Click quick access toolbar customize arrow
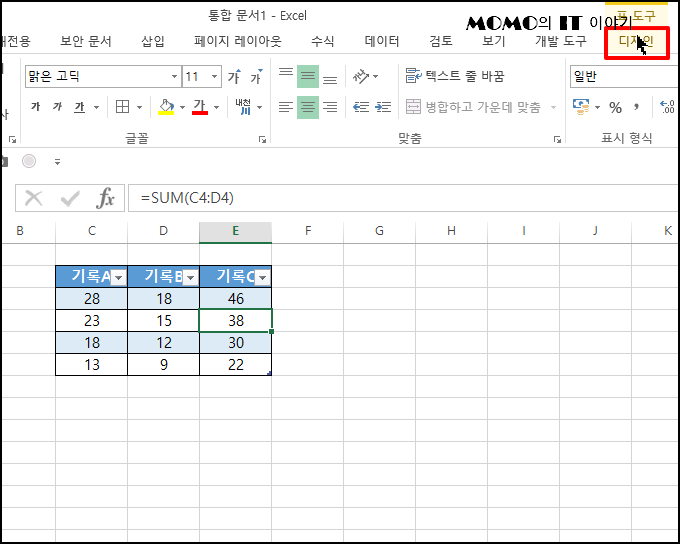Viewport: 680px width, 544px height. (x=57, y=162)
